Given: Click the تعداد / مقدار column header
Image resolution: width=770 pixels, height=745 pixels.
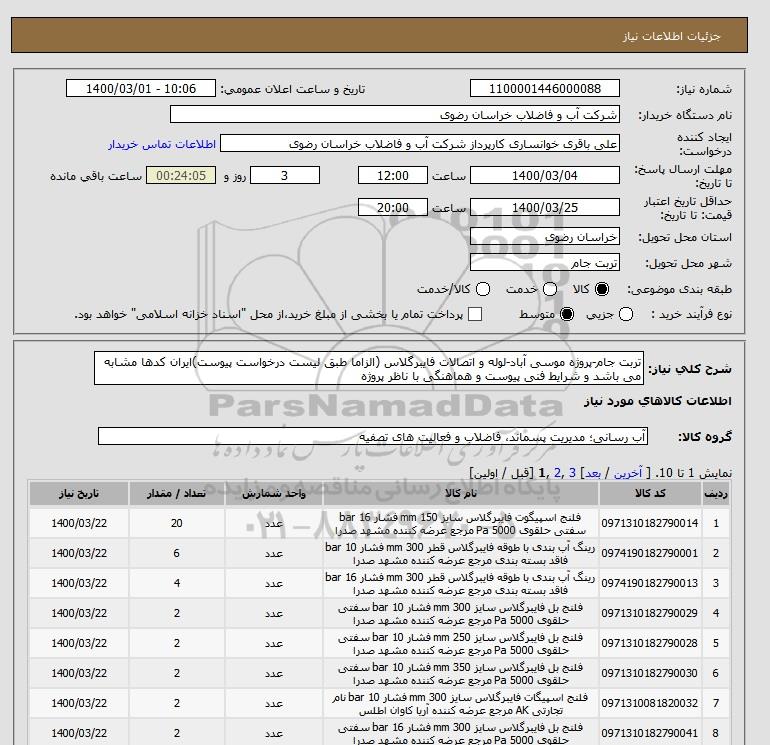Looking at the screenshot, I should [176, 494].
